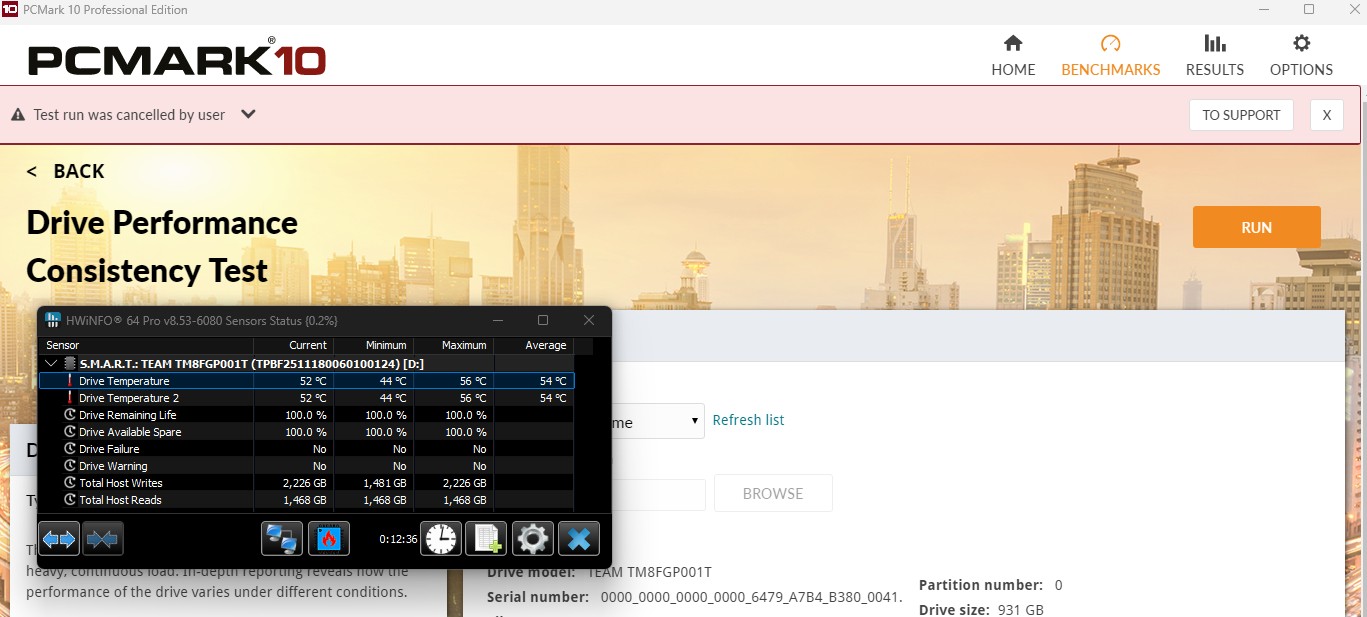The image size is (1367, 617).
Task: Select the Drive Available Spare row
Action: click(306, 432)
